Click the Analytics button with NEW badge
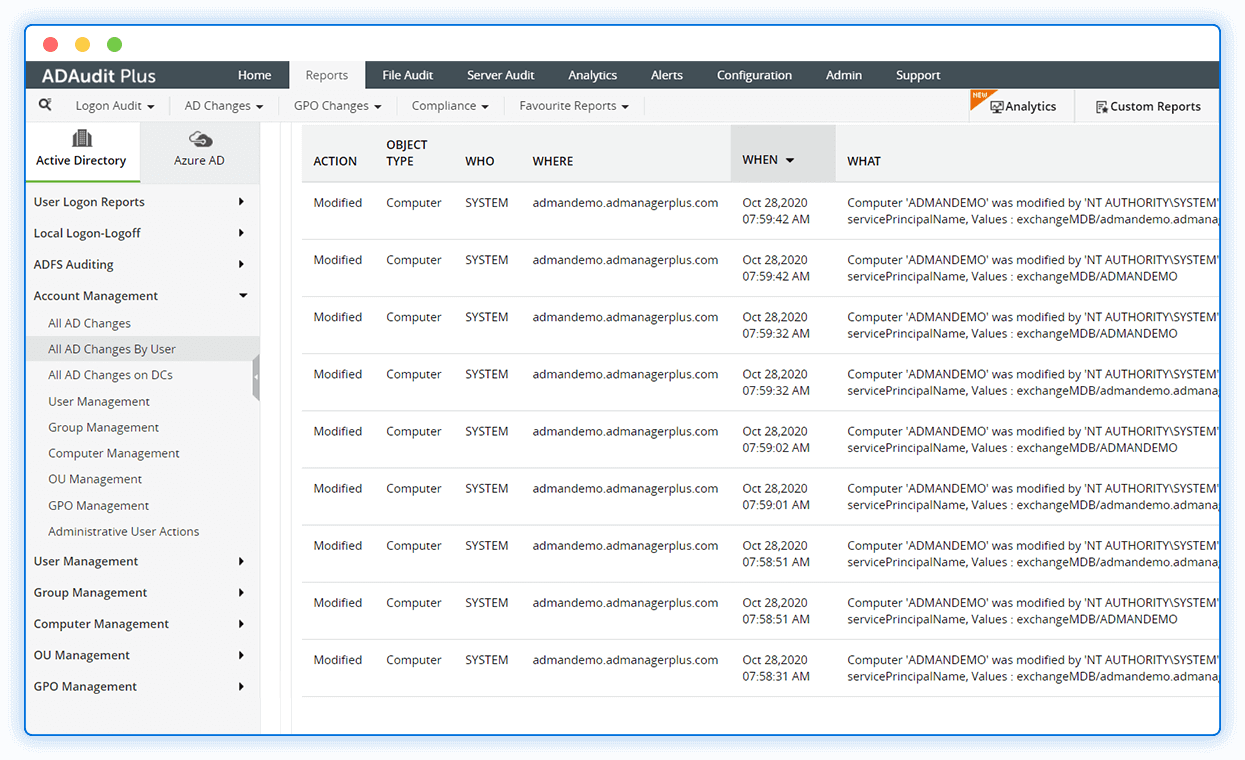Screen dimensions: 1245x760 tap(1022, 106)
